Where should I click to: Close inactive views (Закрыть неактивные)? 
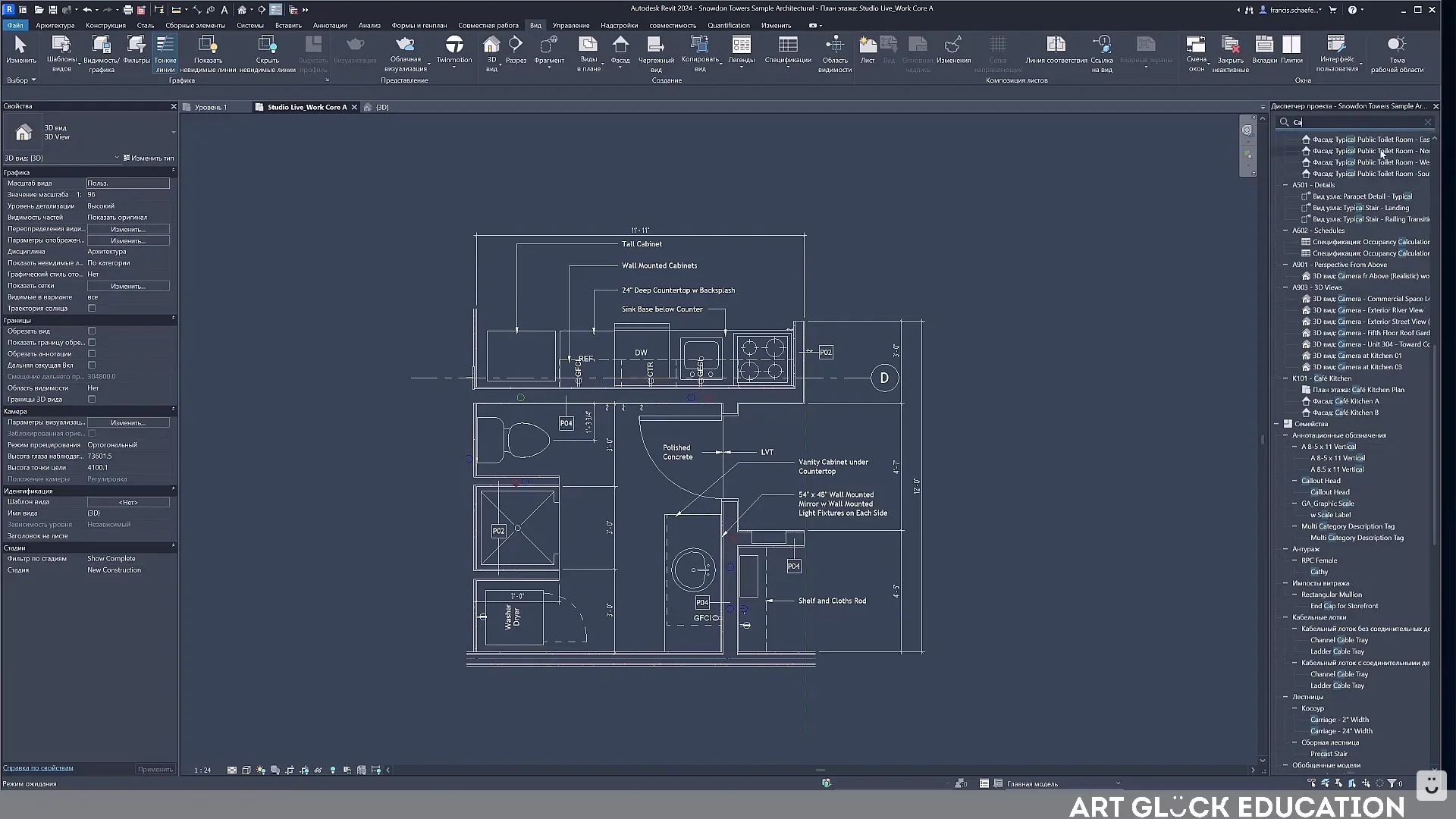point(1230,53)
